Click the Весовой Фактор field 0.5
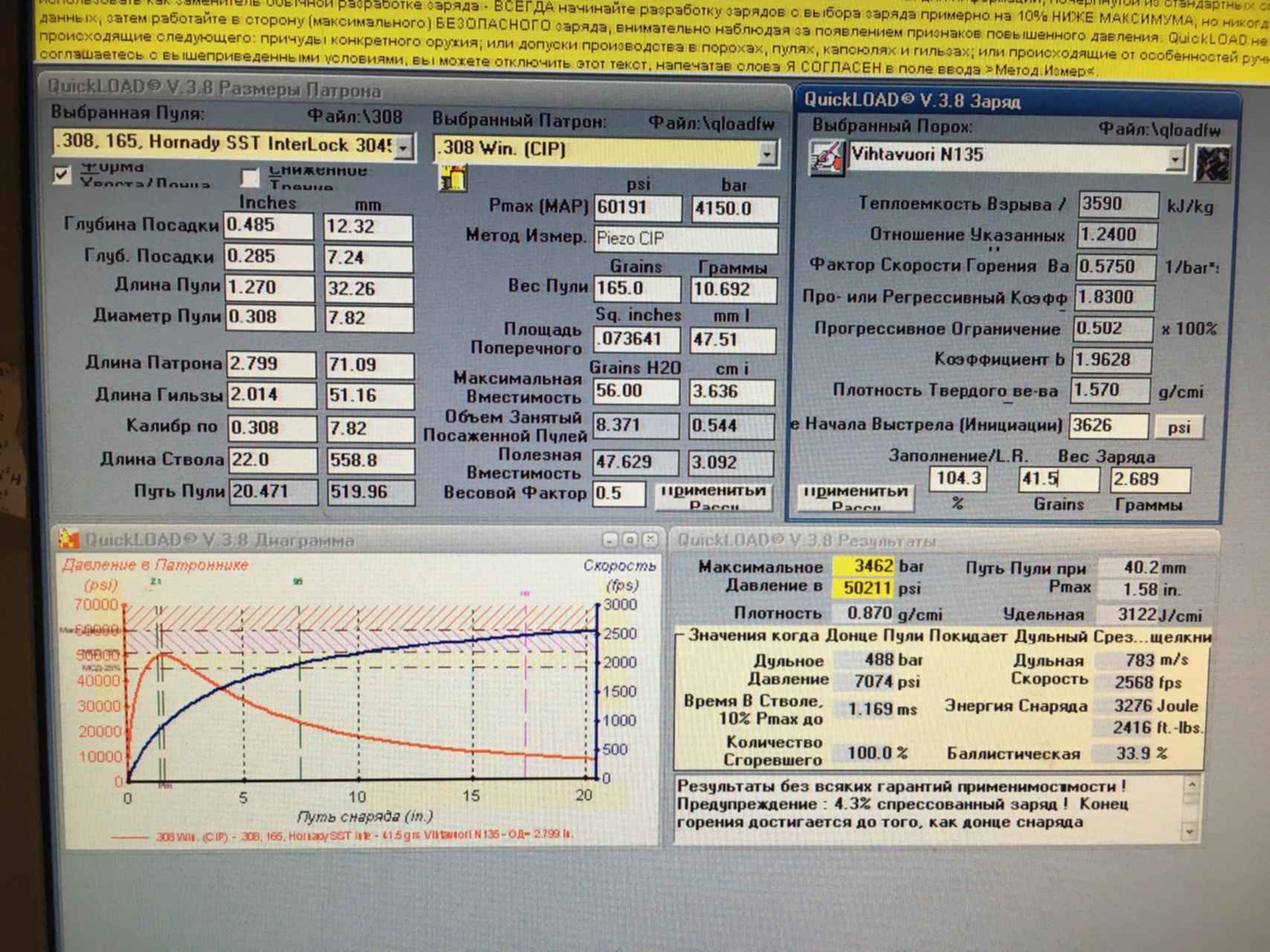Screen dimensions: 1270x952 [619, 494]
